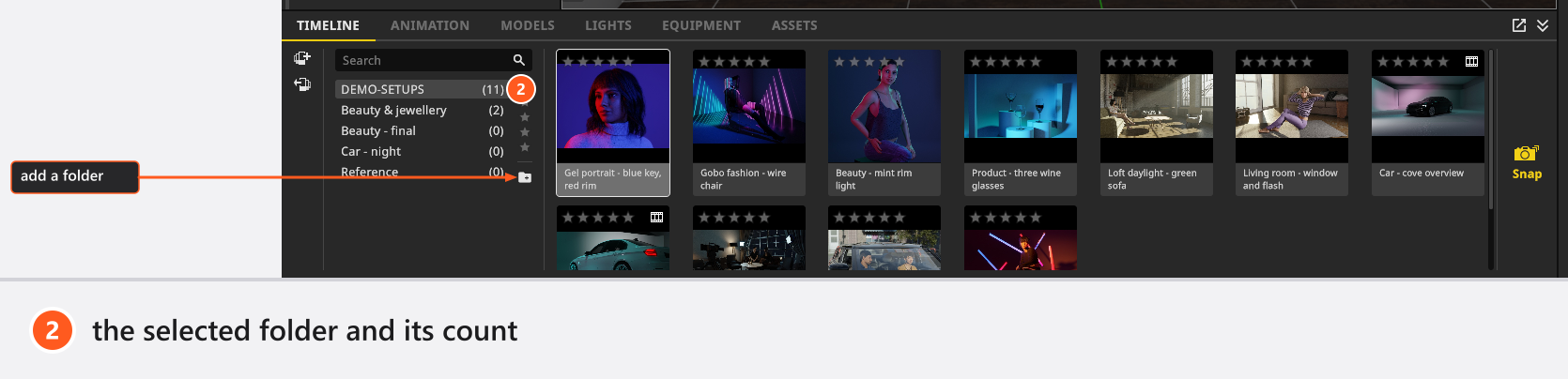Open Living room - window and flash thumbnail
Screen dimensions: 1568x379
click(x=1292, y=123)
